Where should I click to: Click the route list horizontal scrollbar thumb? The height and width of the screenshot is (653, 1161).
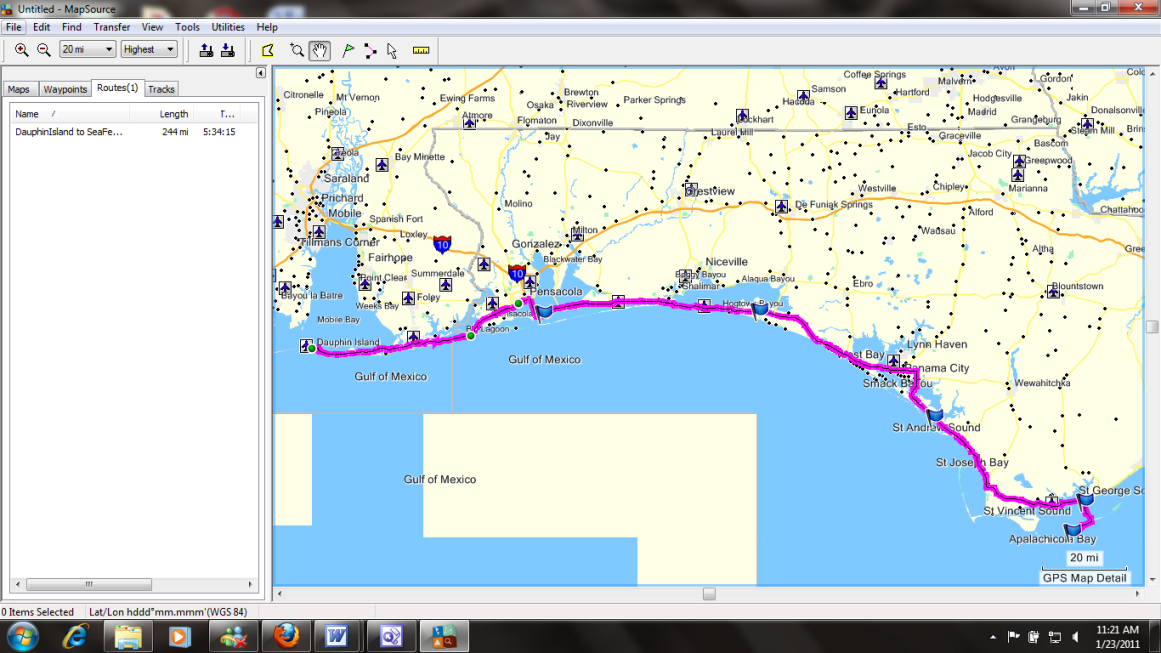pos(89,584)
